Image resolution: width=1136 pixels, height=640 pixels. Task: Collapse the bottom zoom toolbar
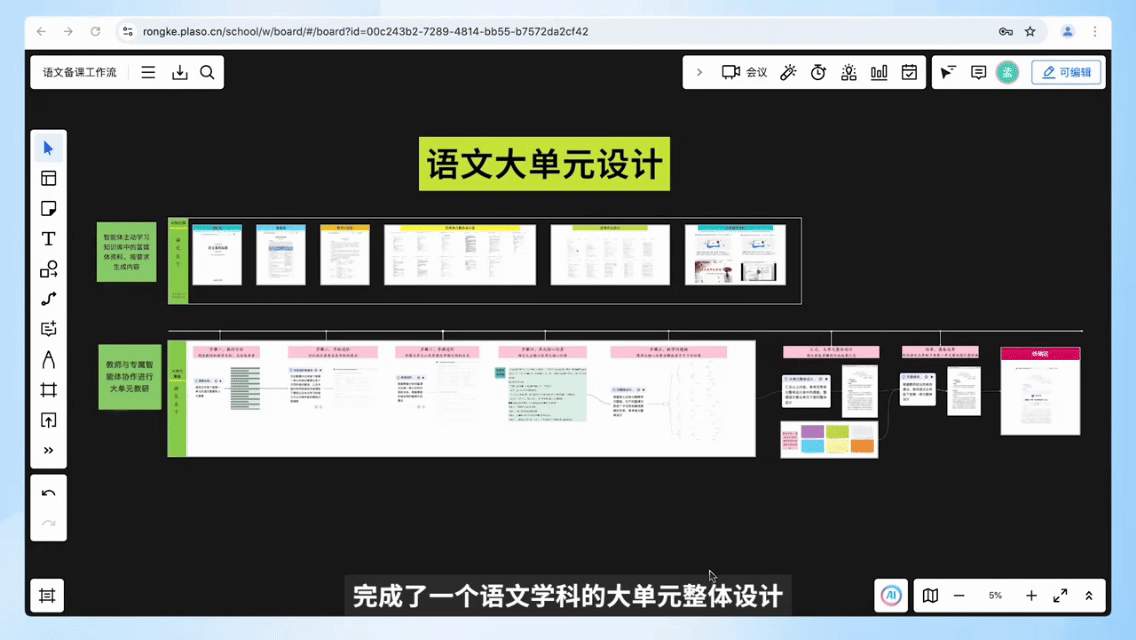(1088, 596)
